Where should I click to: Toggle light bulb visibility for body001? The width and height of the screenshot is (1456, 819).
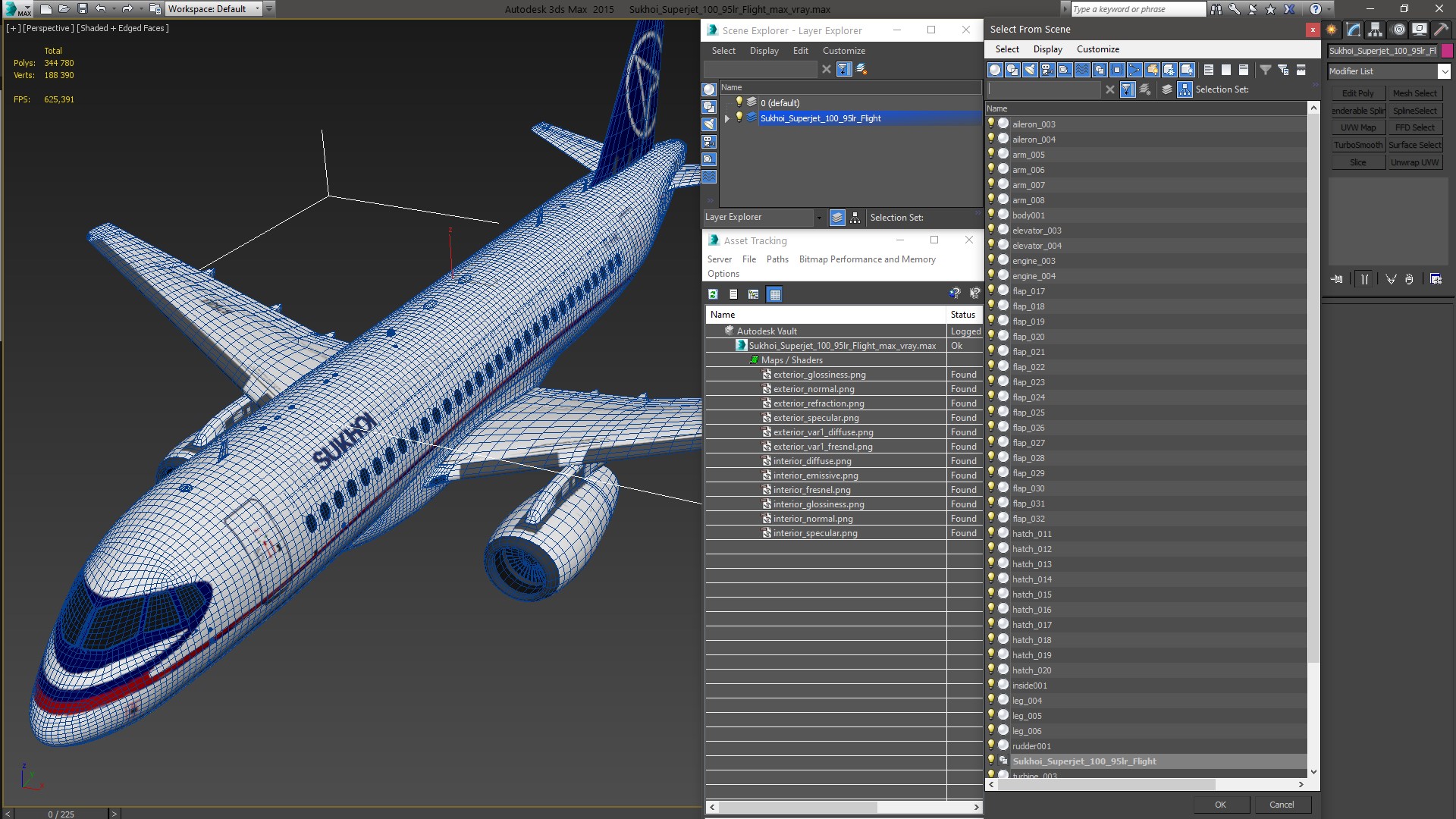pyautogui.click(x=990, y=215)
